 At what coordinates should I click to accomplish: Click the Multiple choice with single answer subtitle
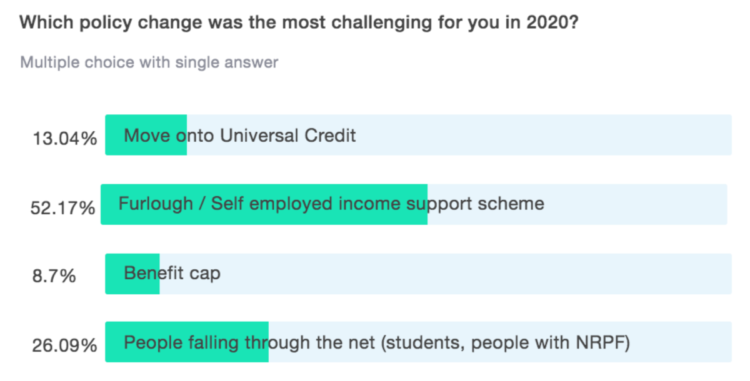[149, 62]
